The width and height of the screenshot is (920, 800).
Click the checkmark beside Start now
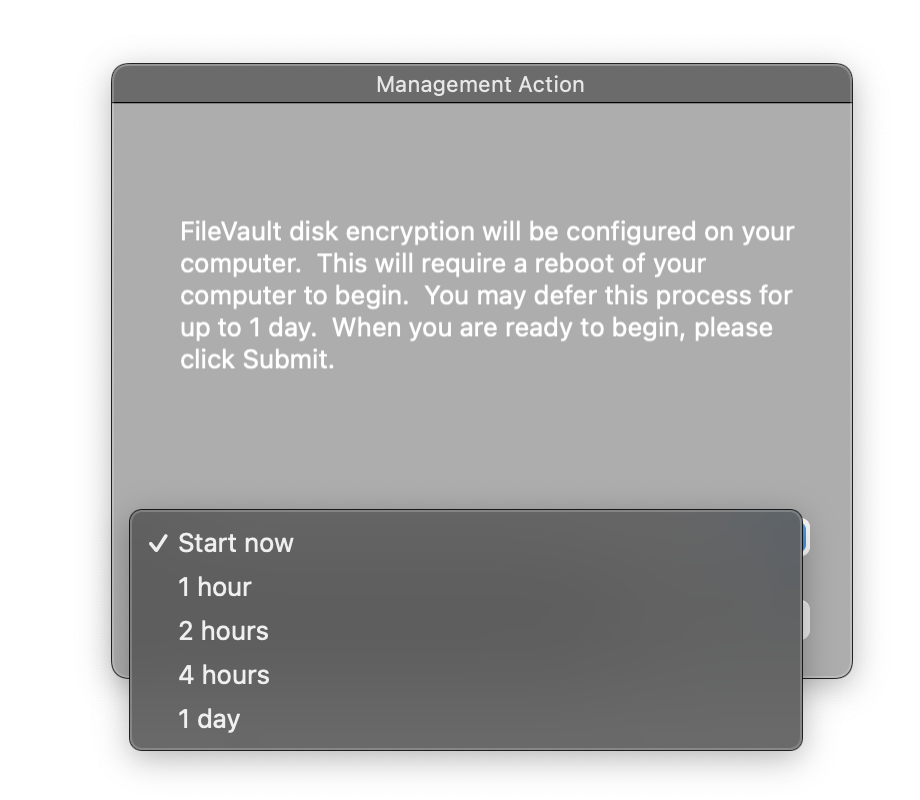[157, 543]
